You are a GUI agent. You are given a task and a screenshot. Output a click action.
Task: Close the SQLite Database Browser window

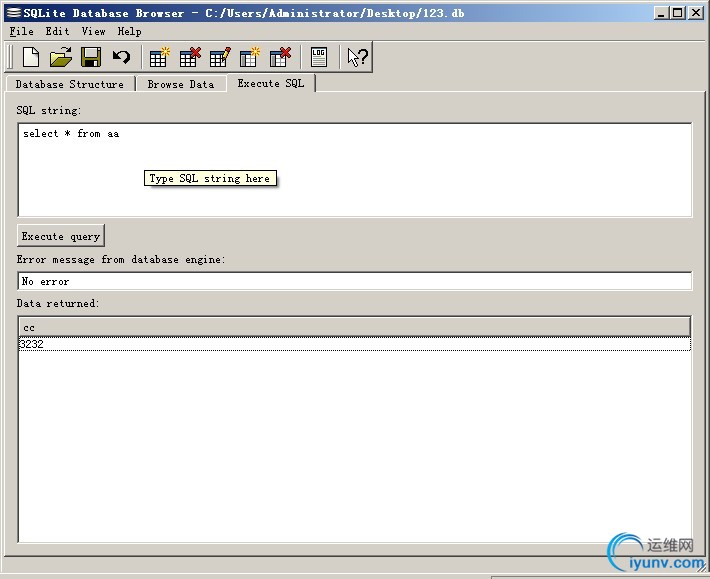click(x=696, y=13)
